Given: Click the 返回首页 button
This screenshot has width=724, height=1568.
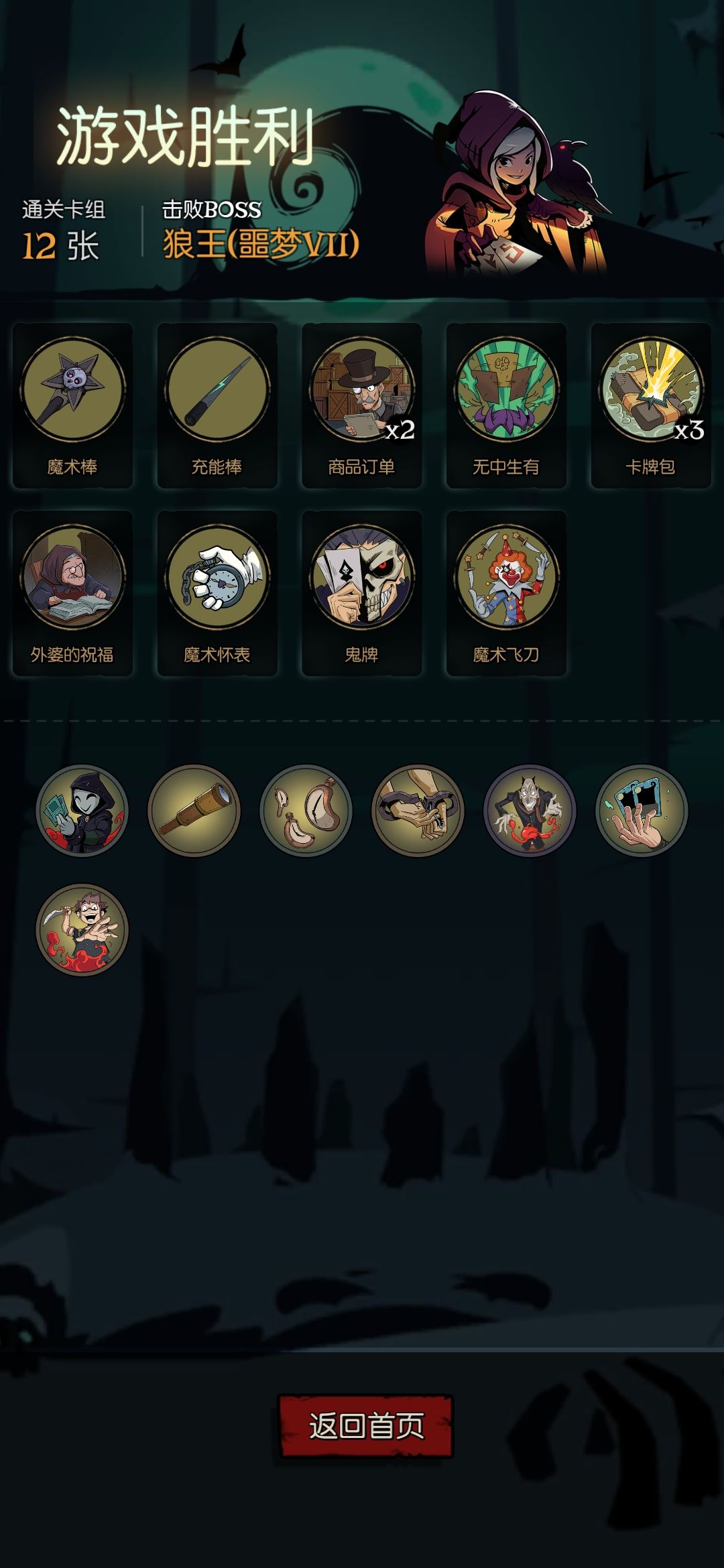Looking at the screenshot, I should click(x=365, y=1426).
